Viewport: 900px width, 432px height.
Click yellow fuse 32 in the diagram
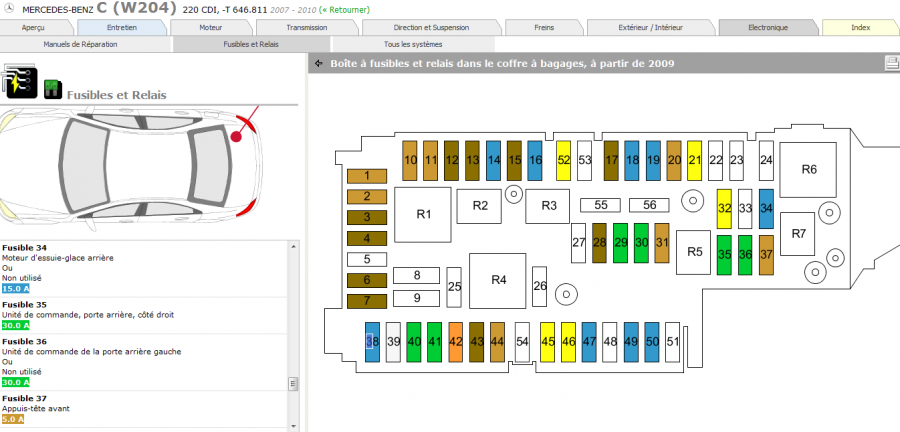[724, 209]
